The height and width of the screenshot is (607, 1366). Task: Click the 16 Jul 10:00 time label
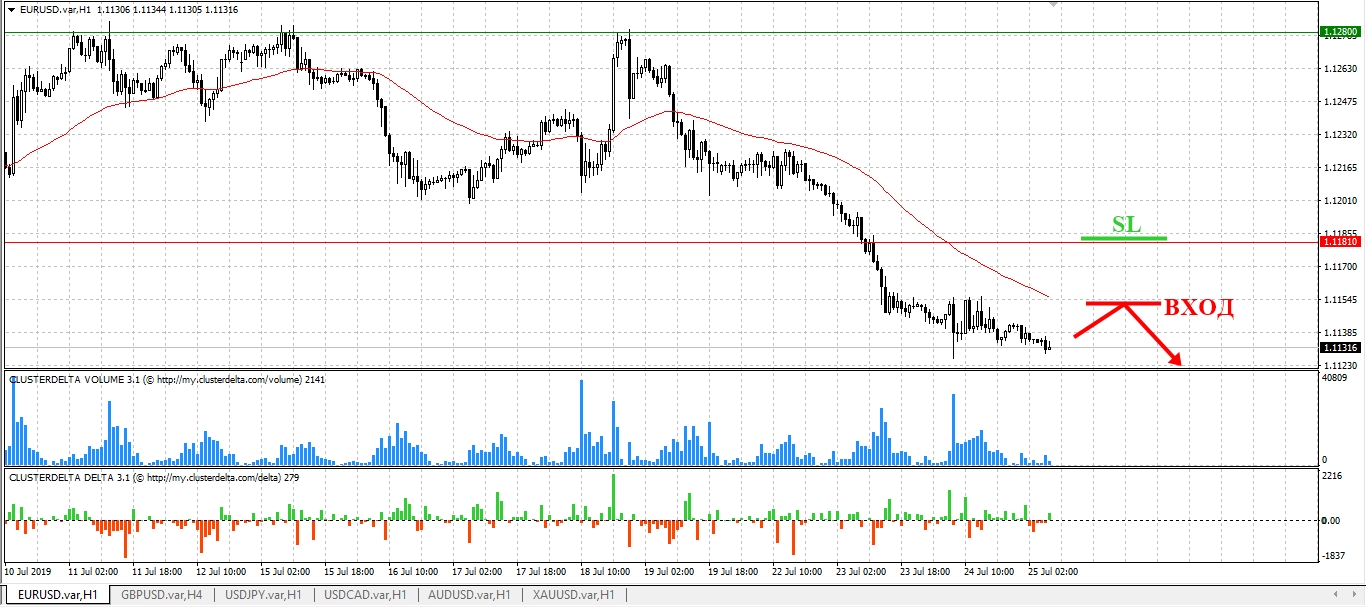click(x=413, y=572)
